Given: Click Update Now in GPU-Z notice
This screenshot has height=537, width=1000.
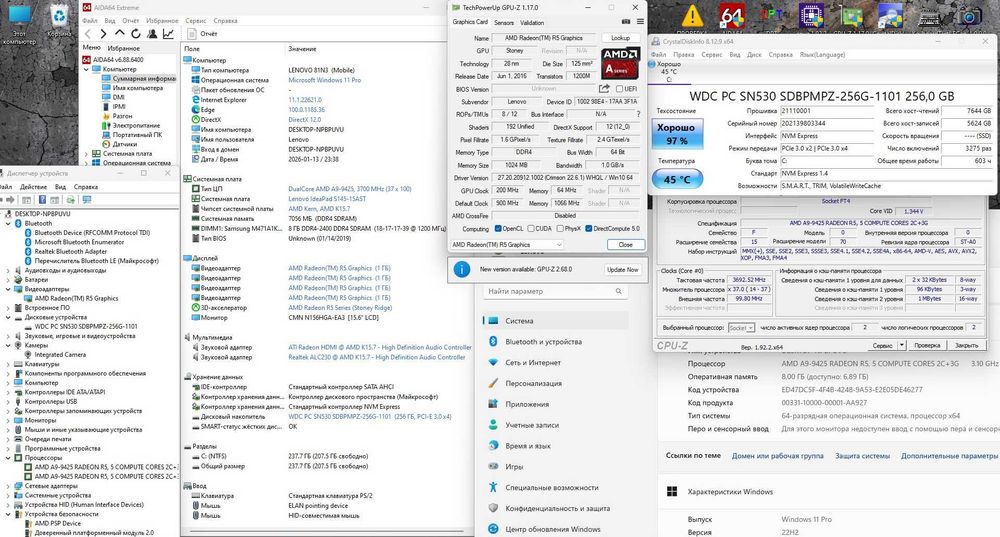Looking at the screenshot, I should click(622, 270).
